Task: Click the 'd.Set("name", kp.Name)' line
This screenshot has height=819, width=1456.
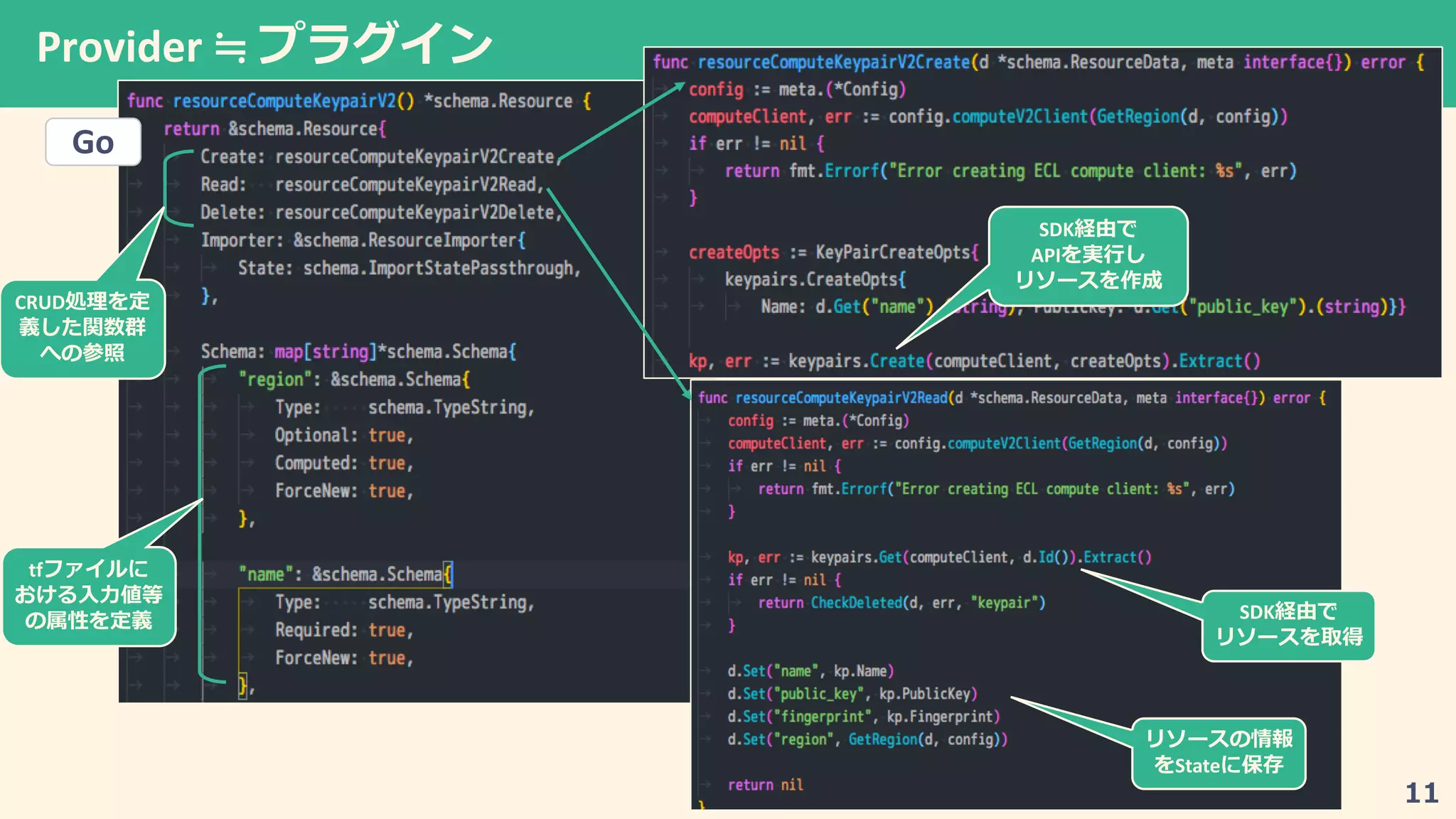Action: tap(810, 670)
